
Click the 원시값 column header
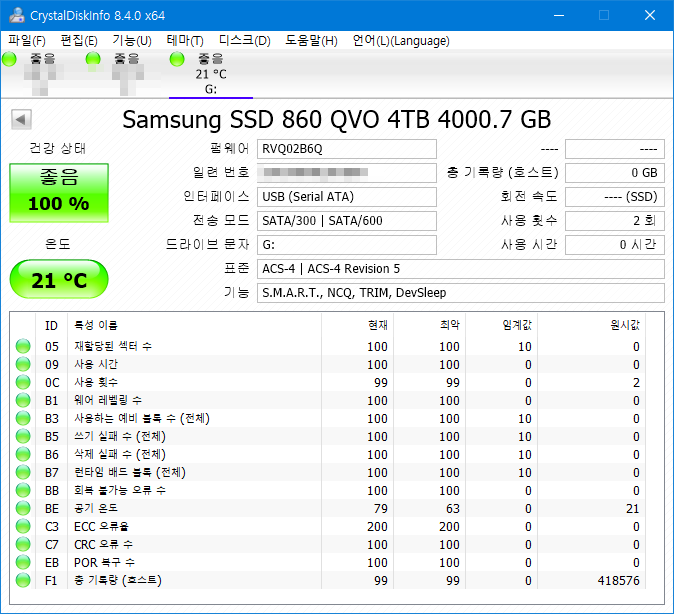[x=592, y=325]
